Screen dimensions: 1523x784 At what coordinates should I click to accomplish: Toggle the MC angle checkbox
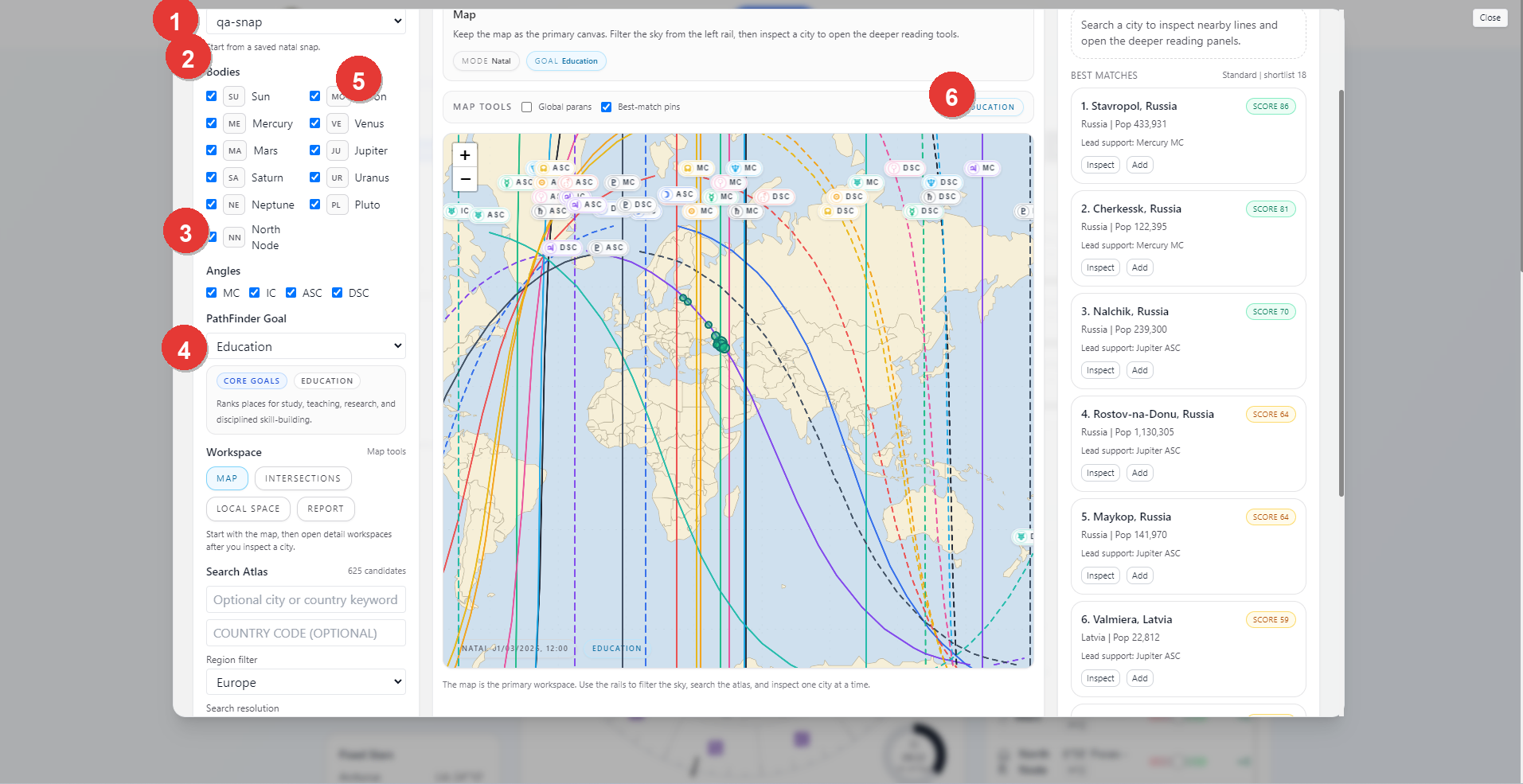coord(211,292)
